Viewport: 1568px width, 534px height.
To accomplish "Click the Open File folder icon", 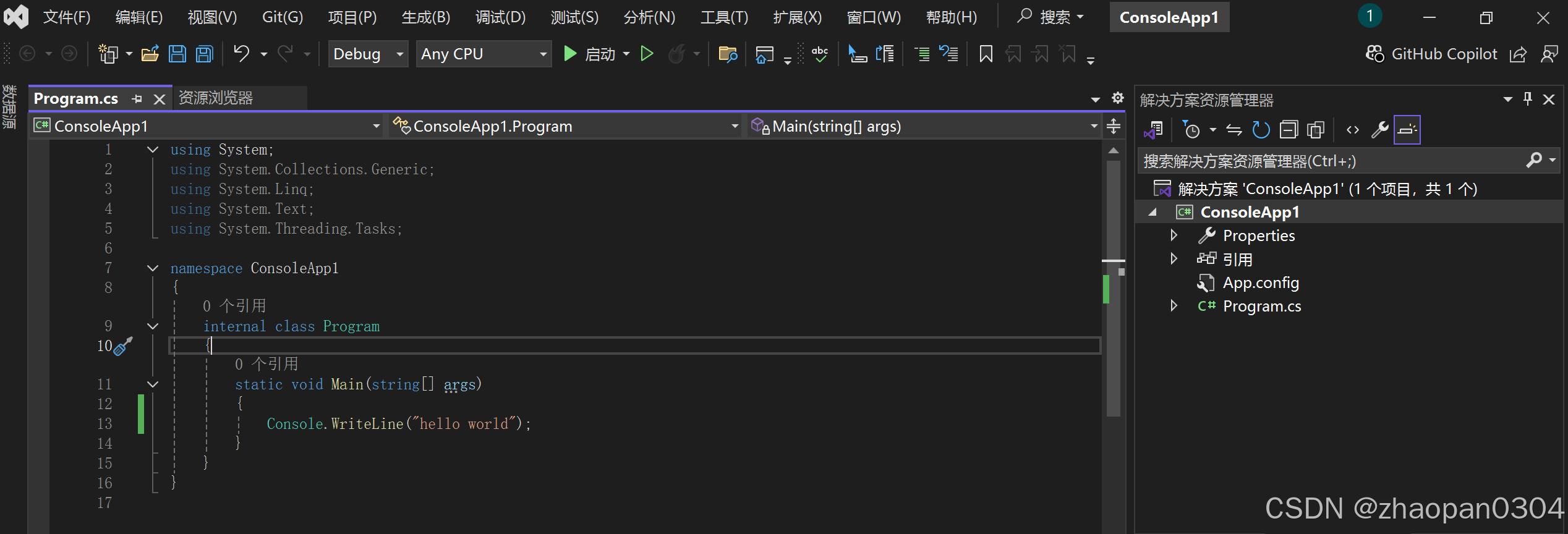I will point(150,54).
